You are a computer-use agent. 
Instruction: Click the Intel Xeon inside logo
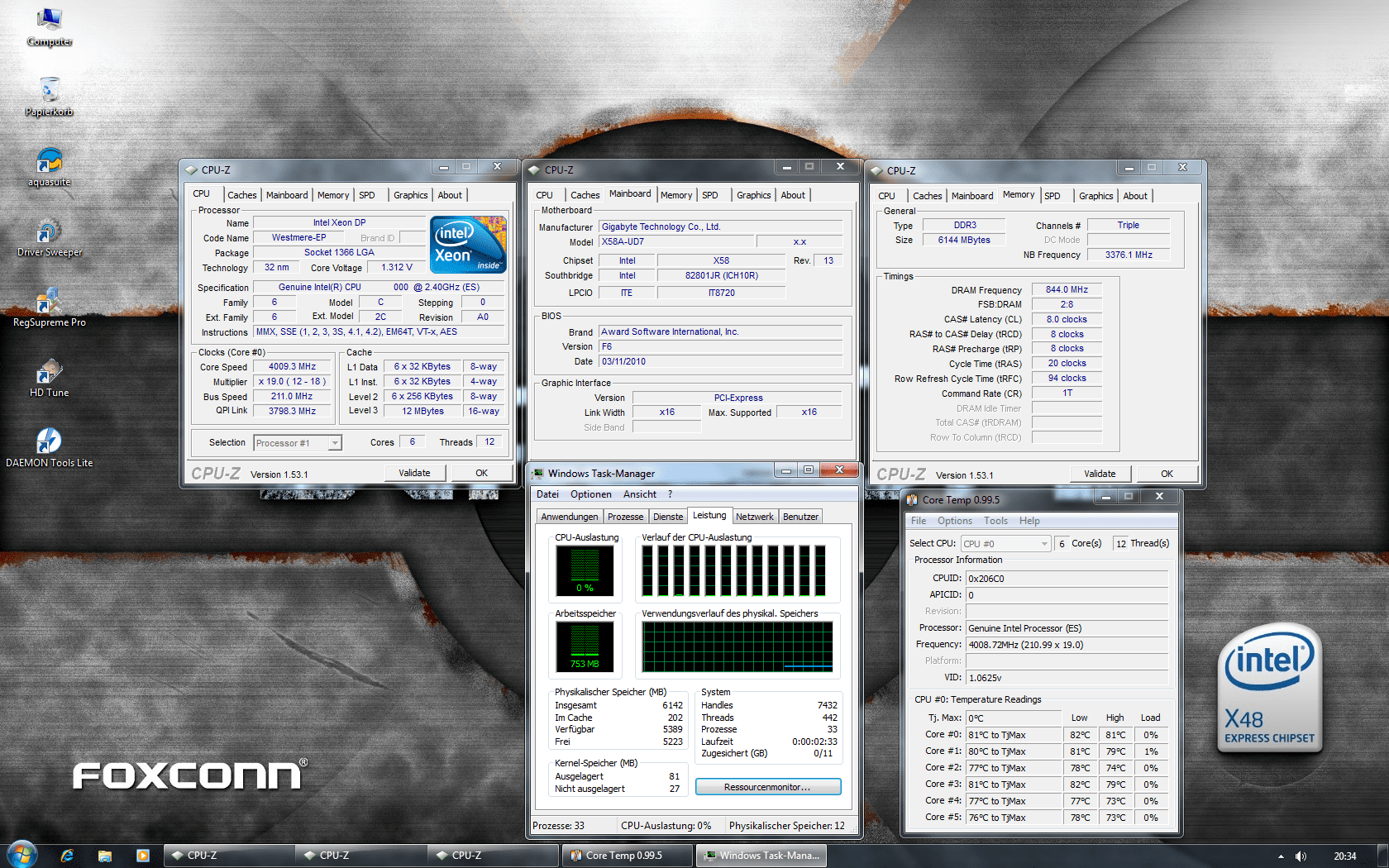tap(468, 245)
